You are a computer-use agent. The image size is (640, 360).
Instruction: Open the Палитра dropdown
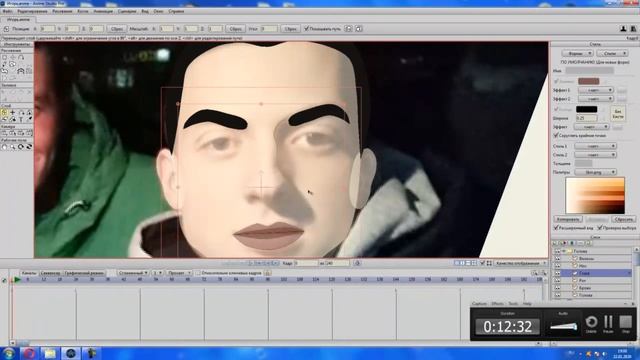click(x=595, y=172)
